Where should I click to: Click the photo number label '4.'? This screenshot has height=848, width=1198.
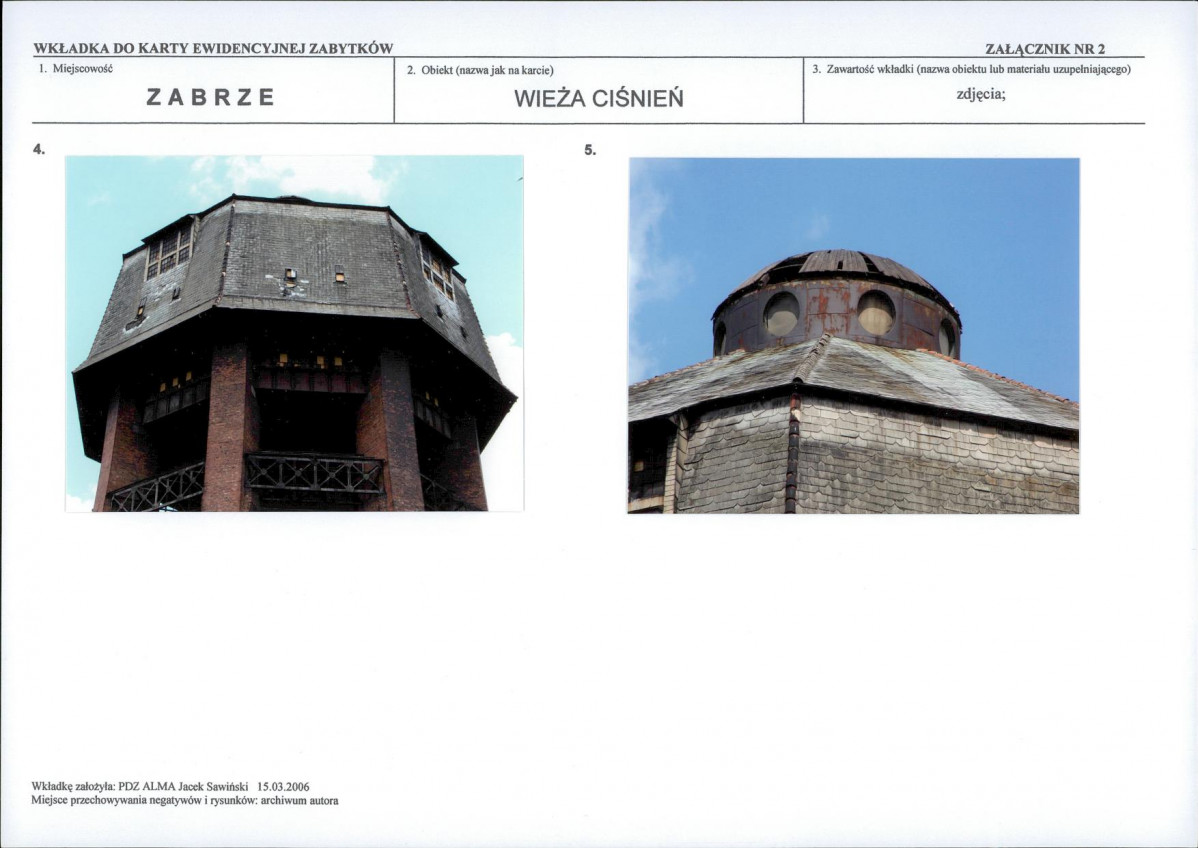coord(39,149)
